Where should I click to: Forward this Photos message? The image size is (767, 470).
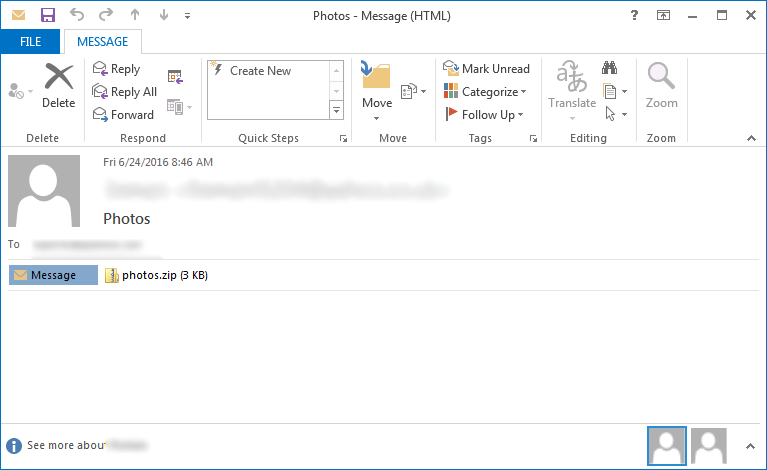(122, 115)
